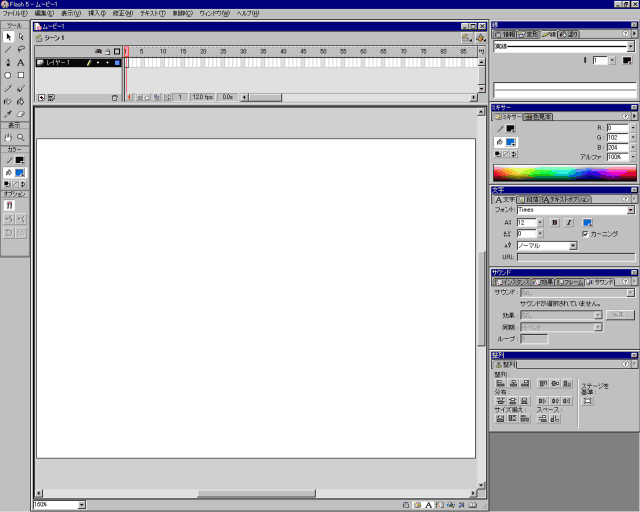Screen dimensions: 640x512
Task: Open the stroke style 実線 dropdown
Action: pyautogui.click(x=631, y=46)
